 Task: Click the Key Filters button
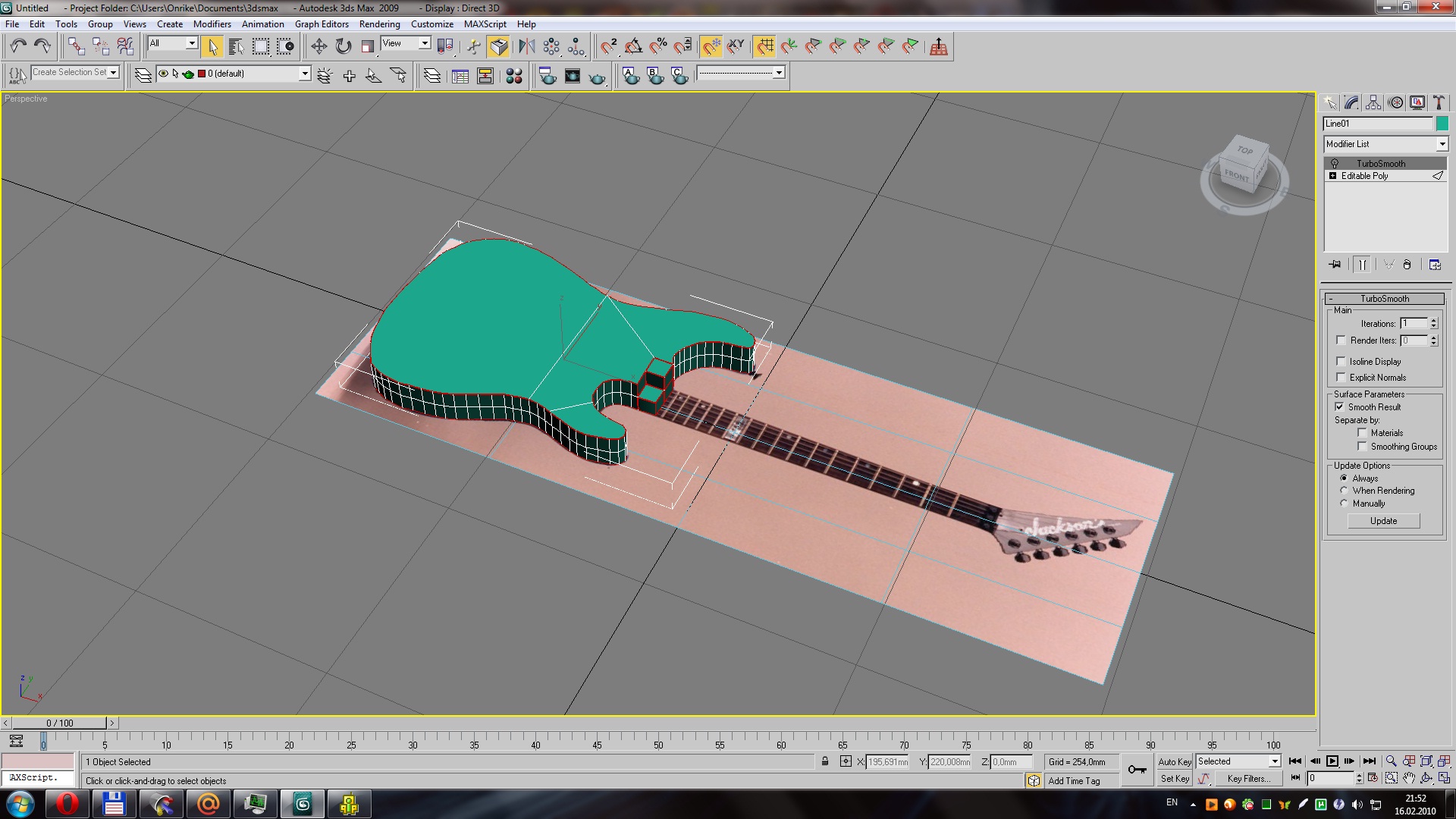pos(1248,779)
